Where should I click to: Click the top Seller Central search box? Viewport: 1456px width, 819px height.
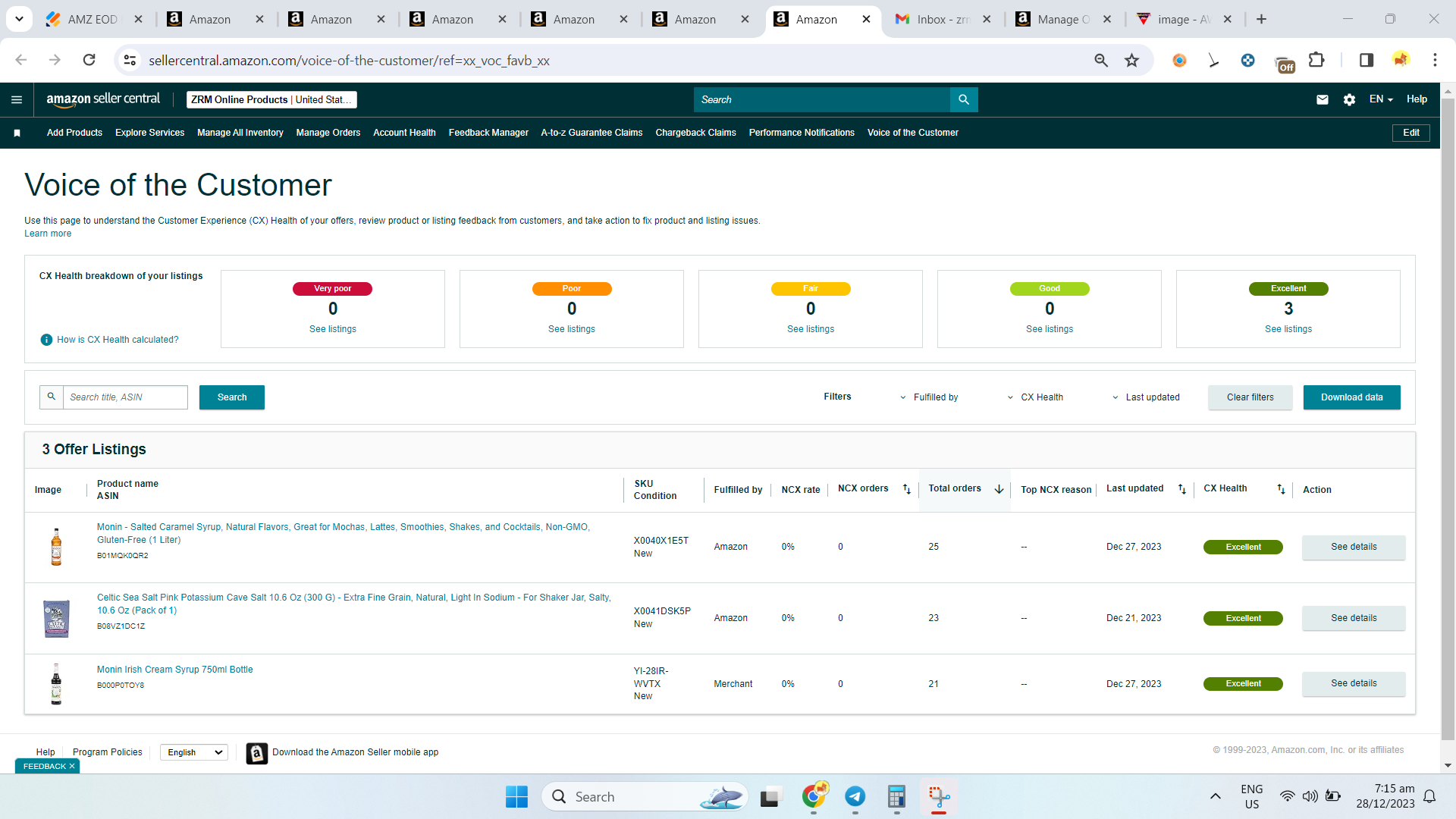(822, 99)
